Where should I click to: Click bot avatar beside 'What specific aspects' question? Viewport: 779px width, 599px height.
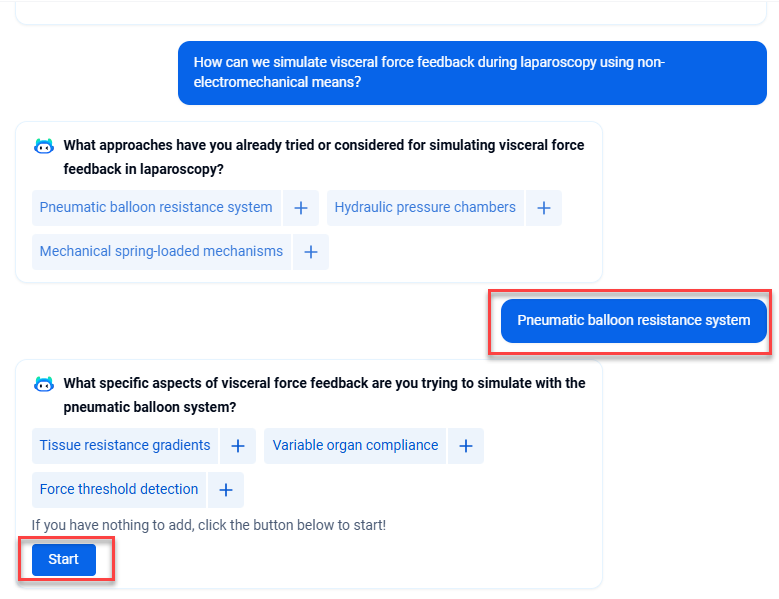[43, 384]
